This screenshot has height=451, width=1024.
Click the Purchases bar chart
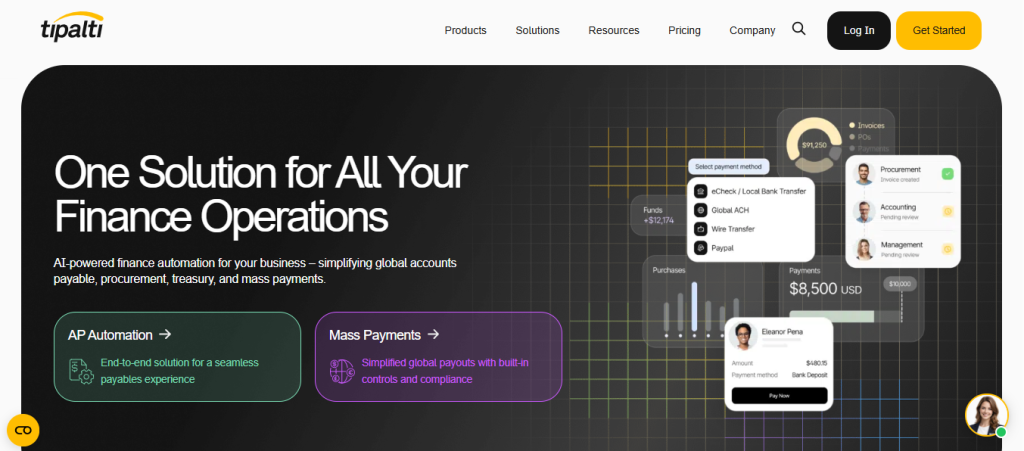(701, 309)
